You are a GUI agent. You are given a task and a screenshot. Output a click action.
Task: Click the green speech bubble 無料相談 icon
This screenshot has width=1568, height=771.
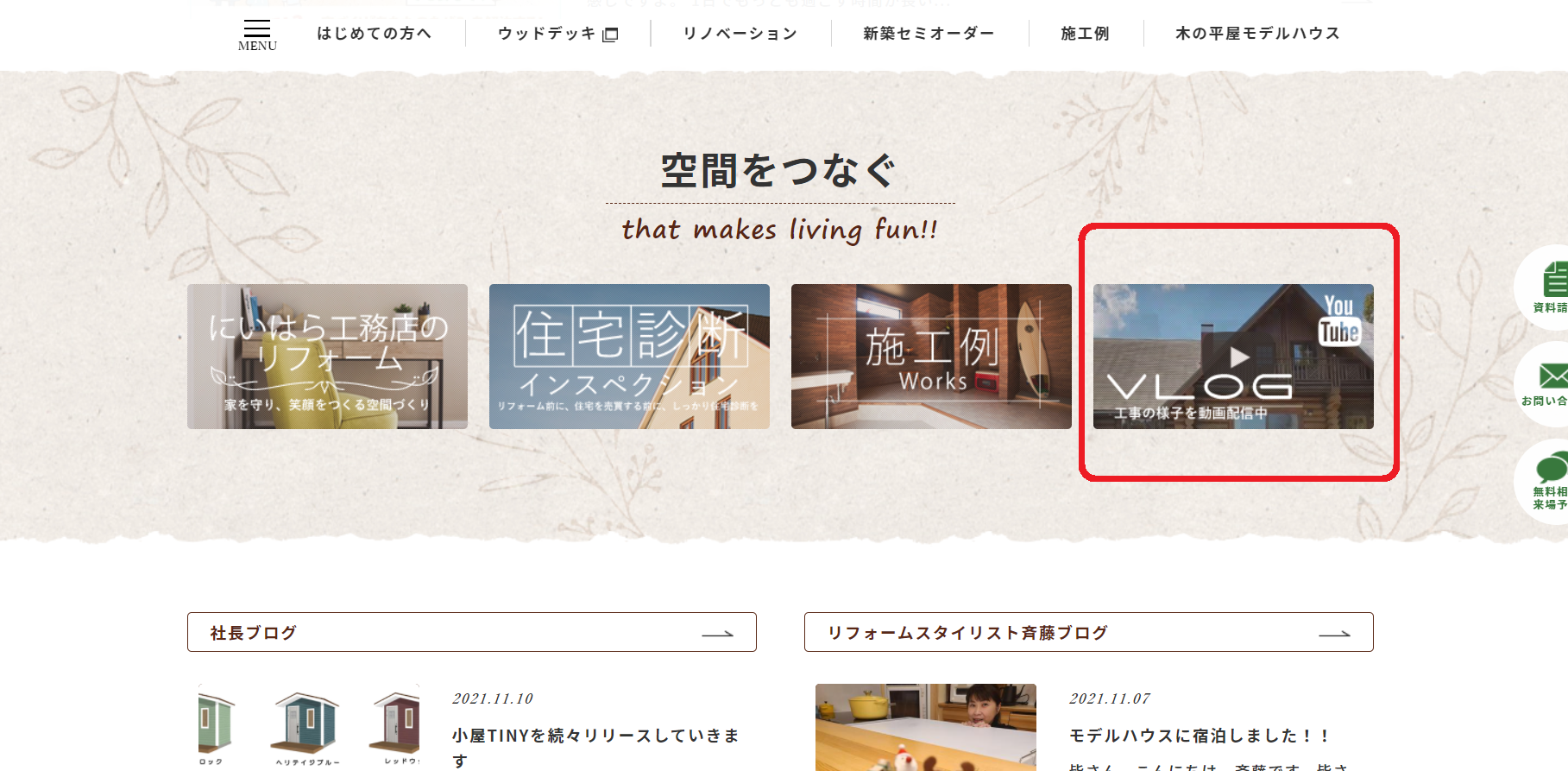click(1552, 470)
